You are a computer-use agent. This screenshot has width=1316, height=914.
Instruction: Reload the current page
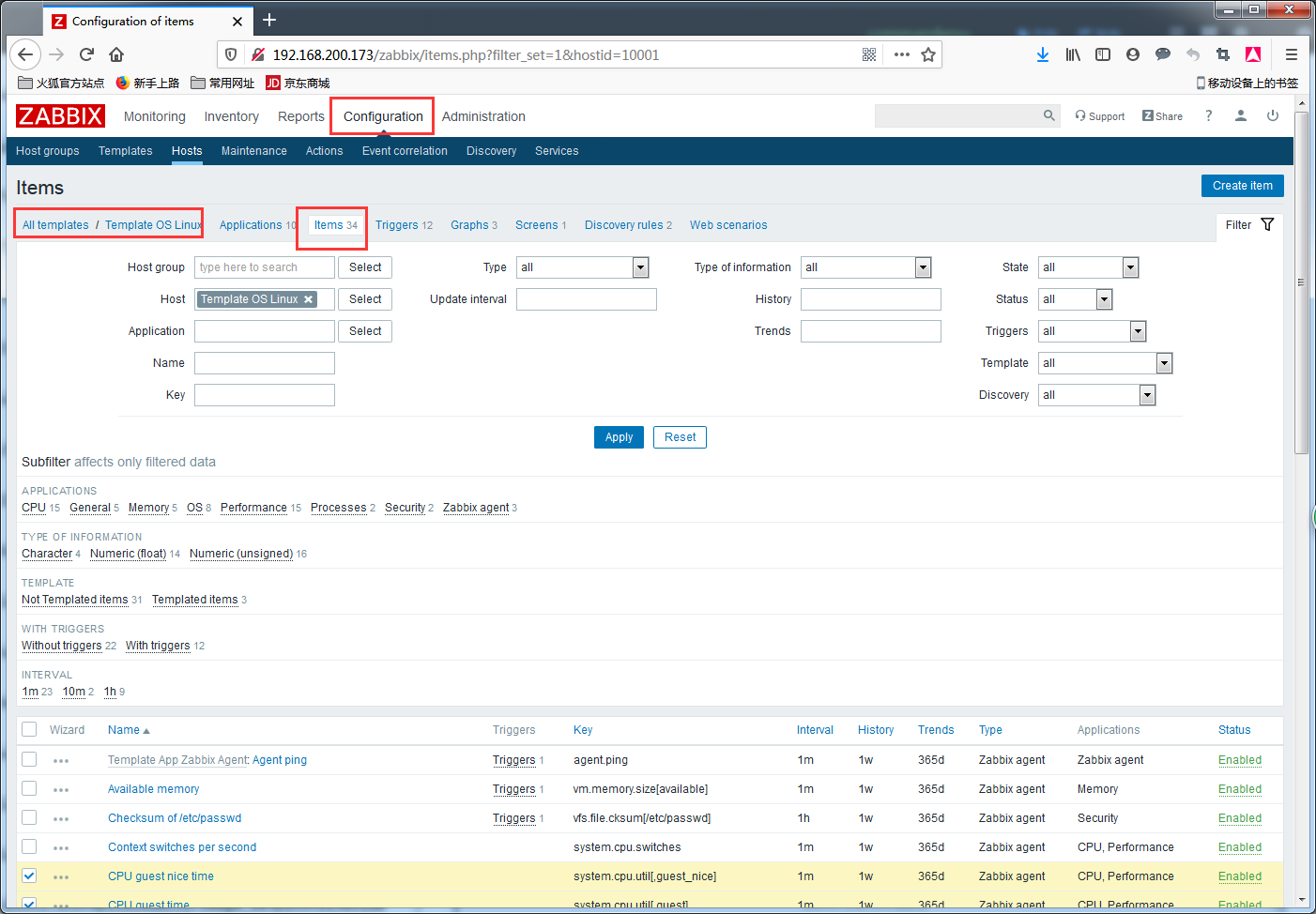click(x=86, y=54)
